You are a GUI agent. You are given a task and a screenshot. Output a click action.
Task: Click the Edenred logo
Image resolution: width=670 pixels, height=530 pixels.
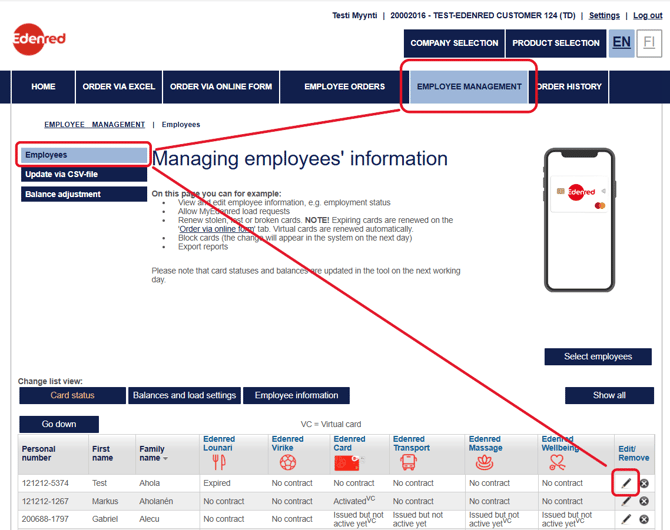point(39,40)
